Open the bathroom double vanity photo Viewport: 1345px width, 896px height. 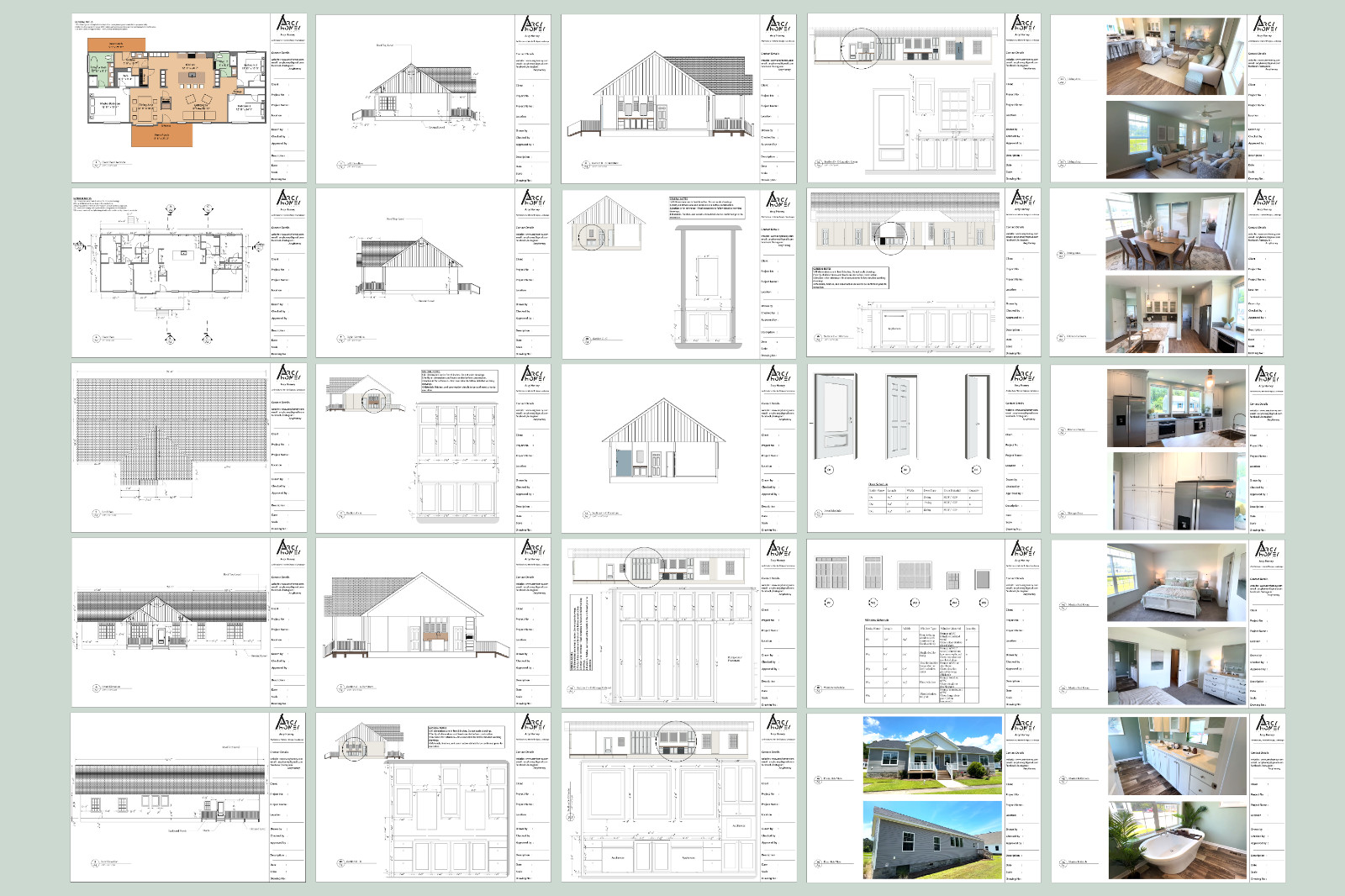[1177, 756]
